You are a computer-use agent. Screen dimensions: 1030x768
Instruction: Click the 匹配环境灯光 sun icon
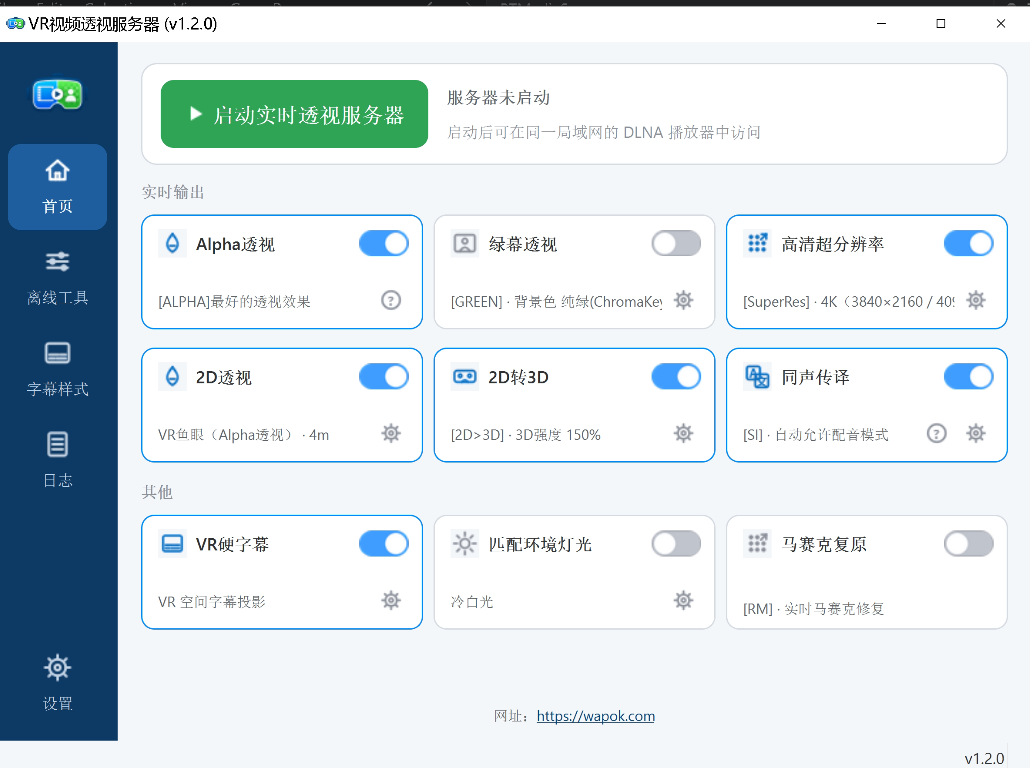pos(464,544)
